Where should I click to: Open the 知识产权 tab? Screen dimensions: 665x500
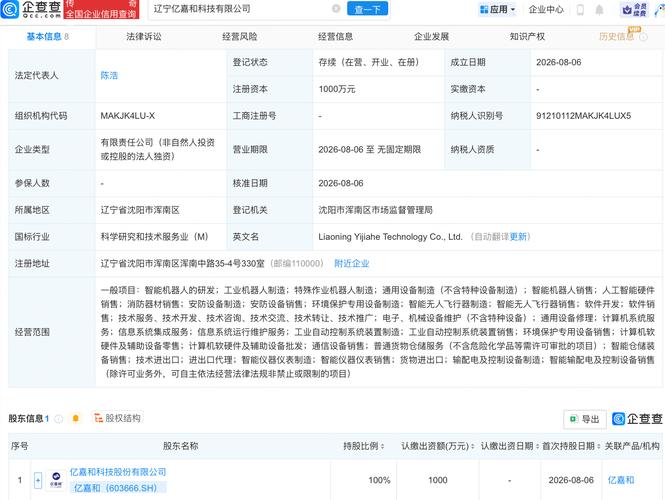[x=527, y=37]
